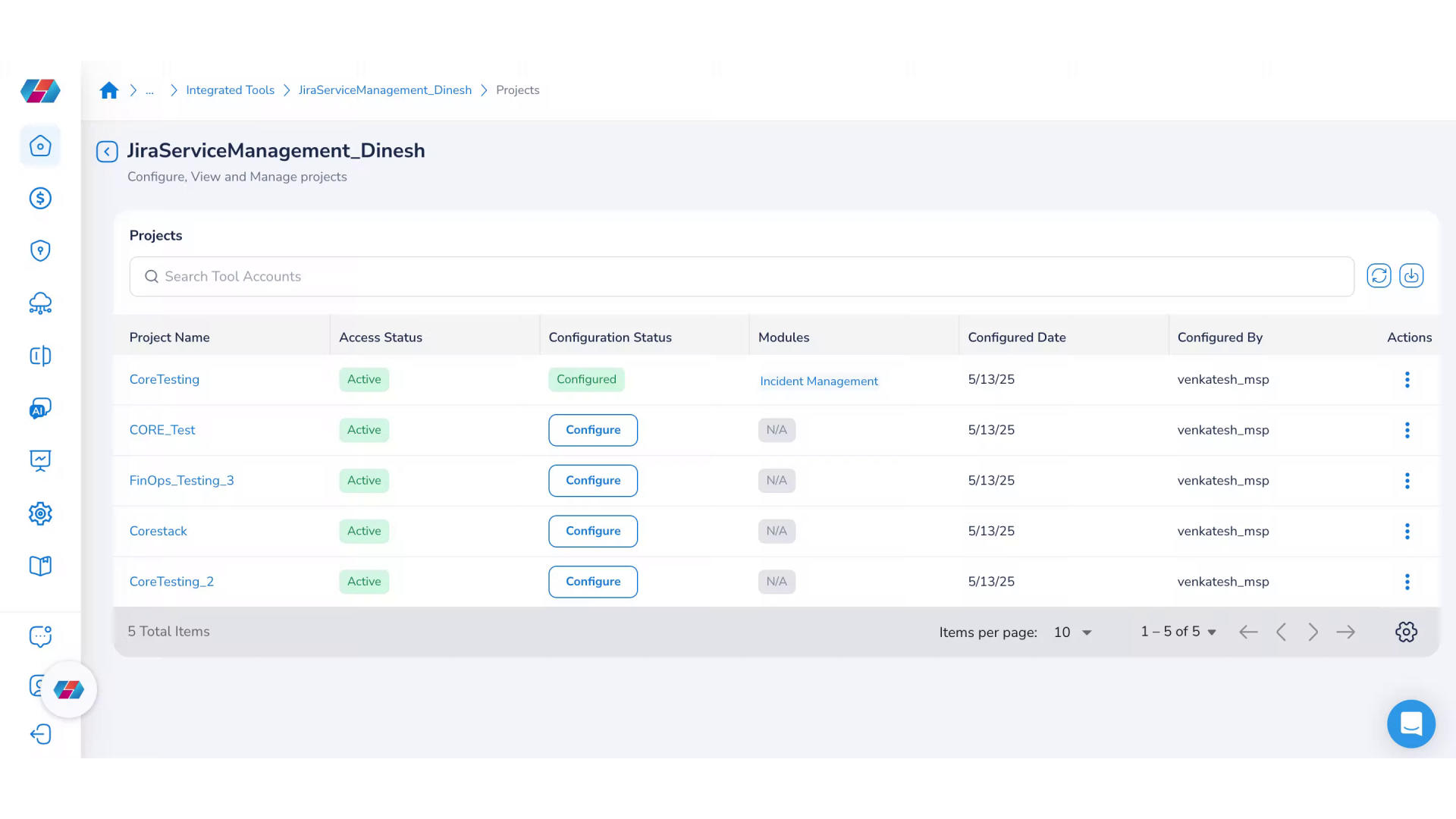Click the Configured status badge for CoreTesting
Viewport: 1456px width, 819px height.
pyautogui.click(x=586, y=379)
